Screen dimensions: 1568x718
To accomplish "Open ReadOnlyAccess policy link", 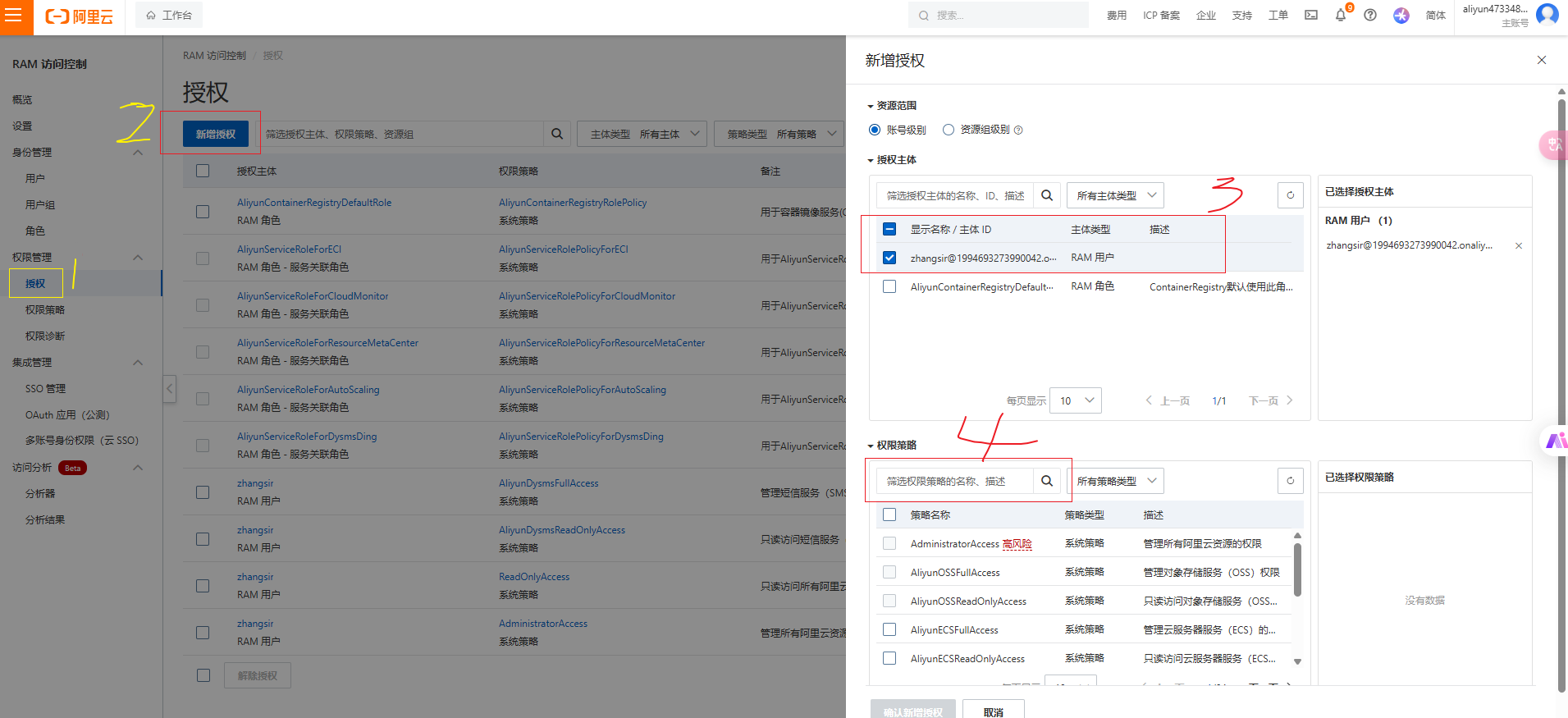I will [534, 577].
